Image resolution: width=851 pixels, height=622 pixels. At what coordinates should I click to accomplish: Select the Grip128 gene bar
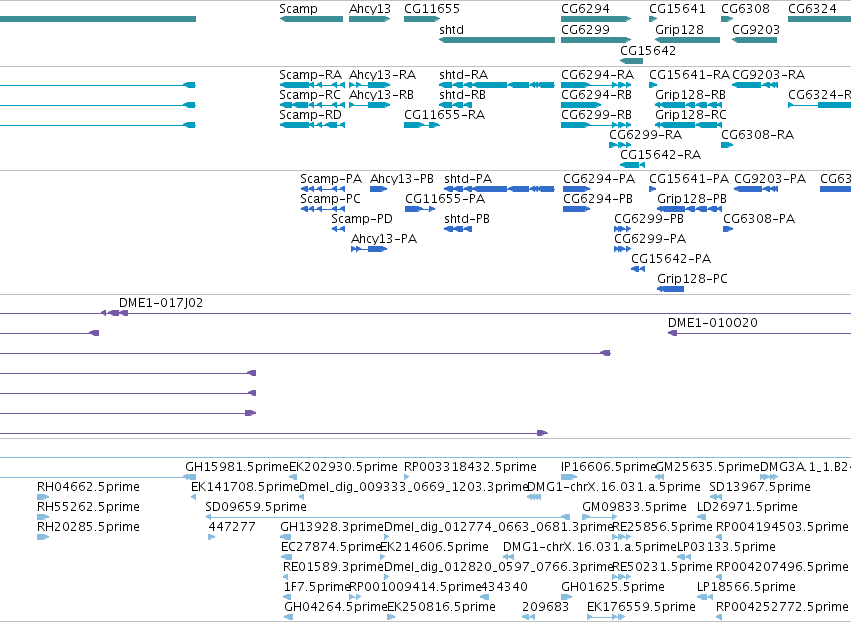coord(687,40)
